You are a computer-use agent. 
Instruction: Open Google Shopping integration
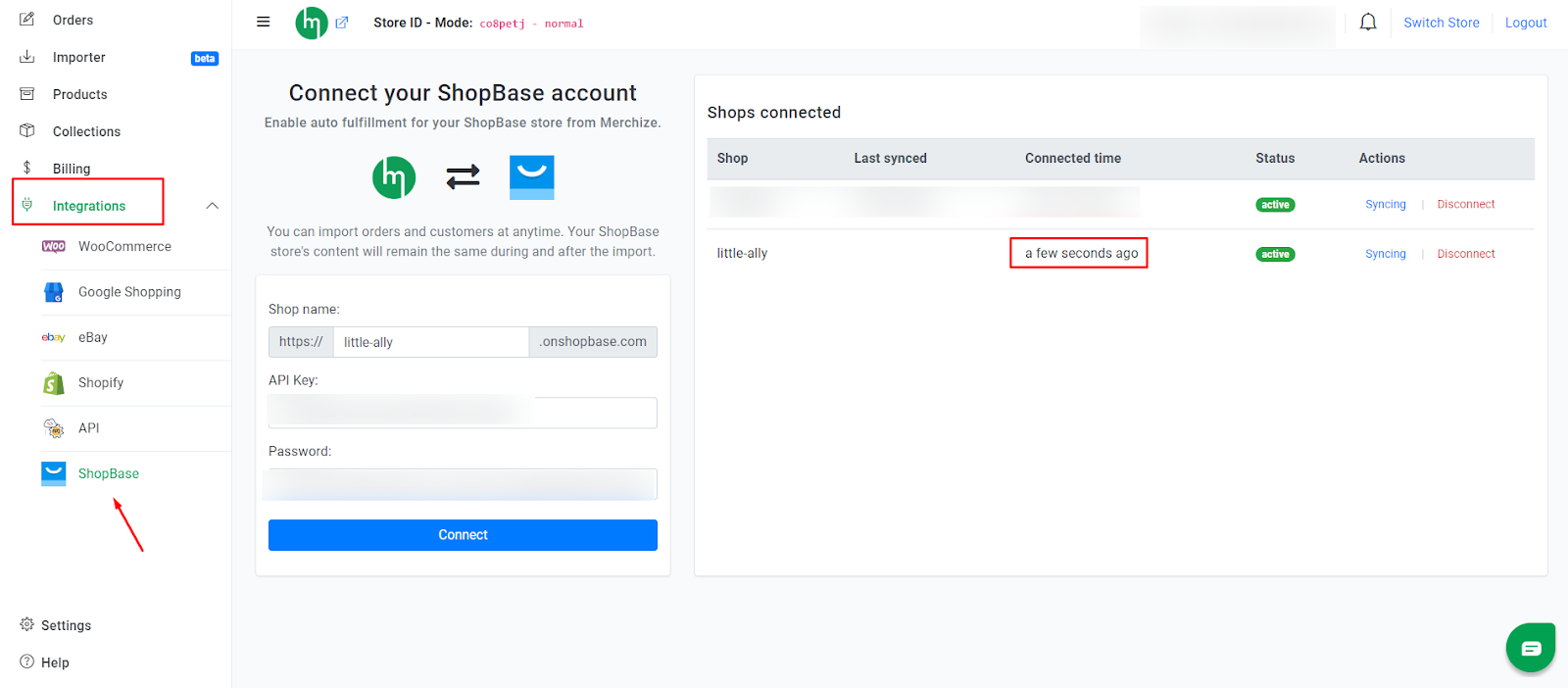click(x=129, y=292)
